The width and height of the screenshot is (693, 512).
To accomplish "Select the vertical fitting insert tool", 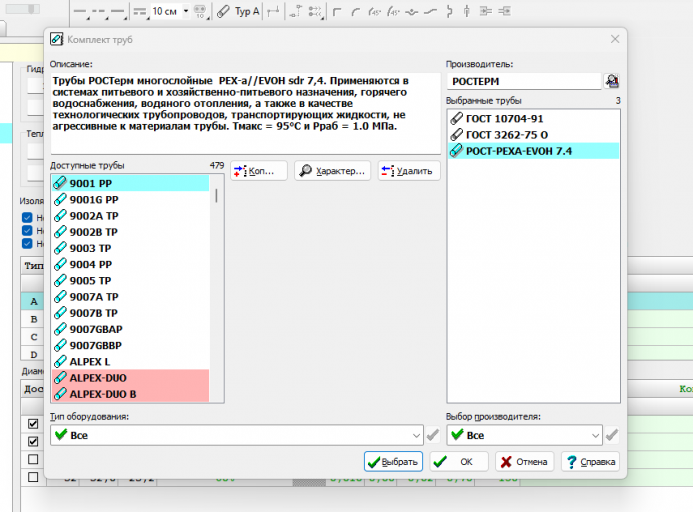I will coord(467,11).
